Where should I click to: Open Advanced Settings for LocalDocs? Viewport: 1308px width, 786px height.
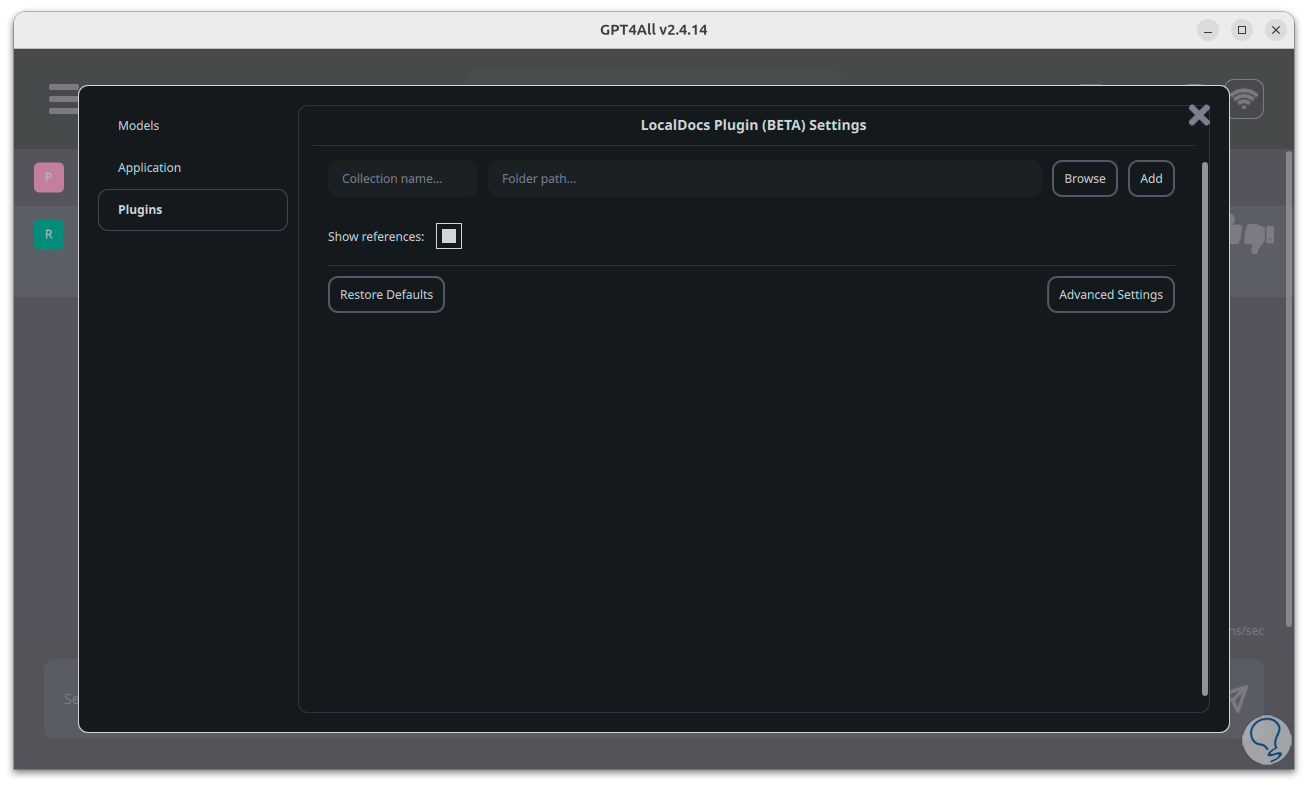(x=1111, y=295)
